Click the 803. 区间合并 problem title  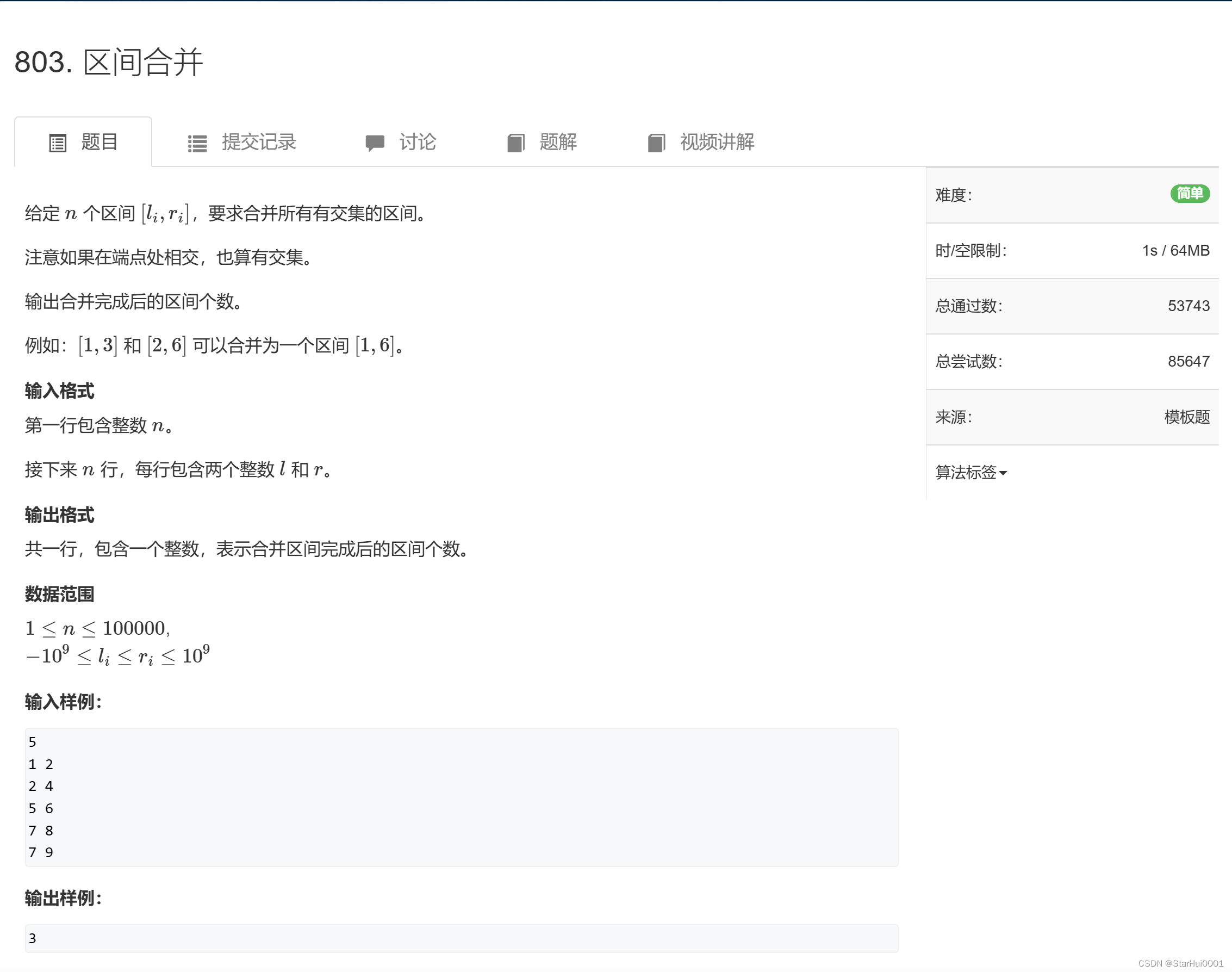(108, 62)
